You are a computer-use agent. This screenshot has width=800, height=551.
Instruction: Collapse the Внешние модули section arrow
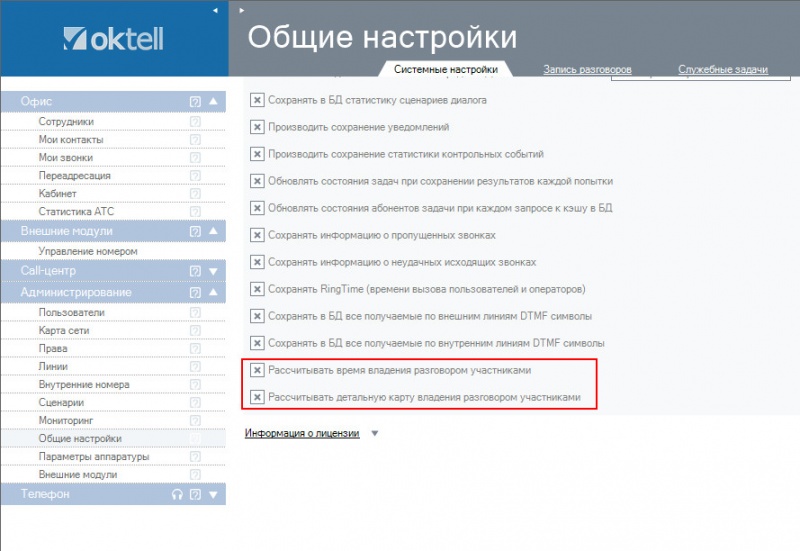pos(213,231)
